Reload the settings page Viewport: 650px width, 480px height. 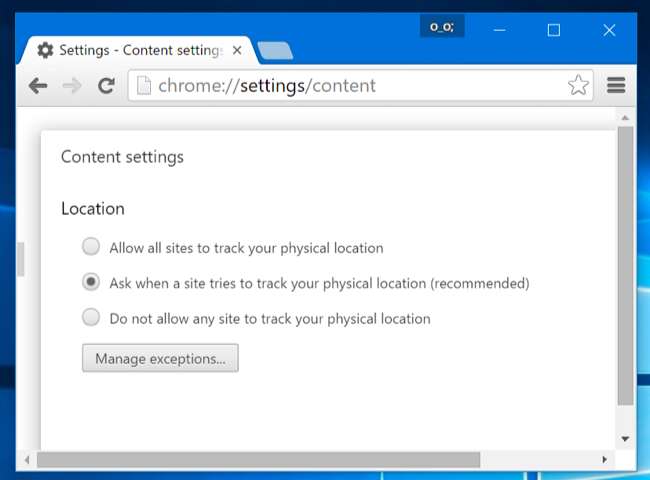tap(105, 86)
